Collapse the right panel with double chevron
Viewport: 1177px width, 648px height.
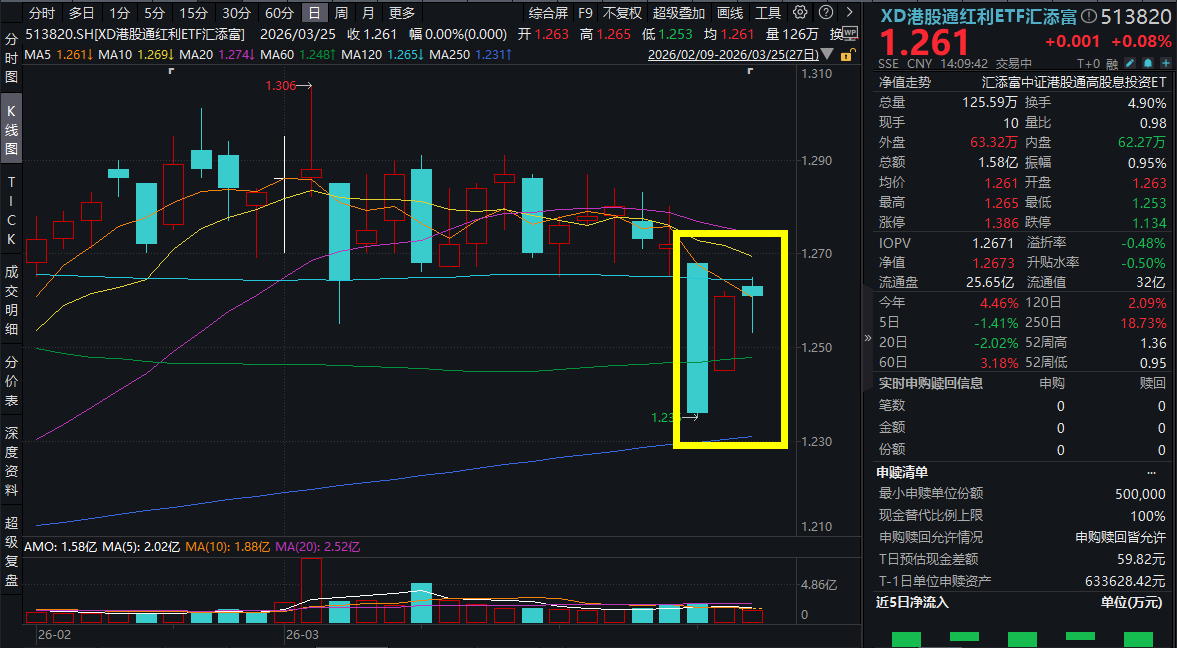867,338
